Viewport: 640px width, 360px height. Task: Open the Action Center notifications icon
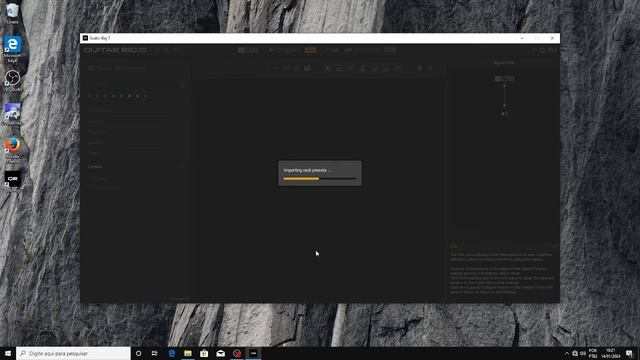click(629, 353)
